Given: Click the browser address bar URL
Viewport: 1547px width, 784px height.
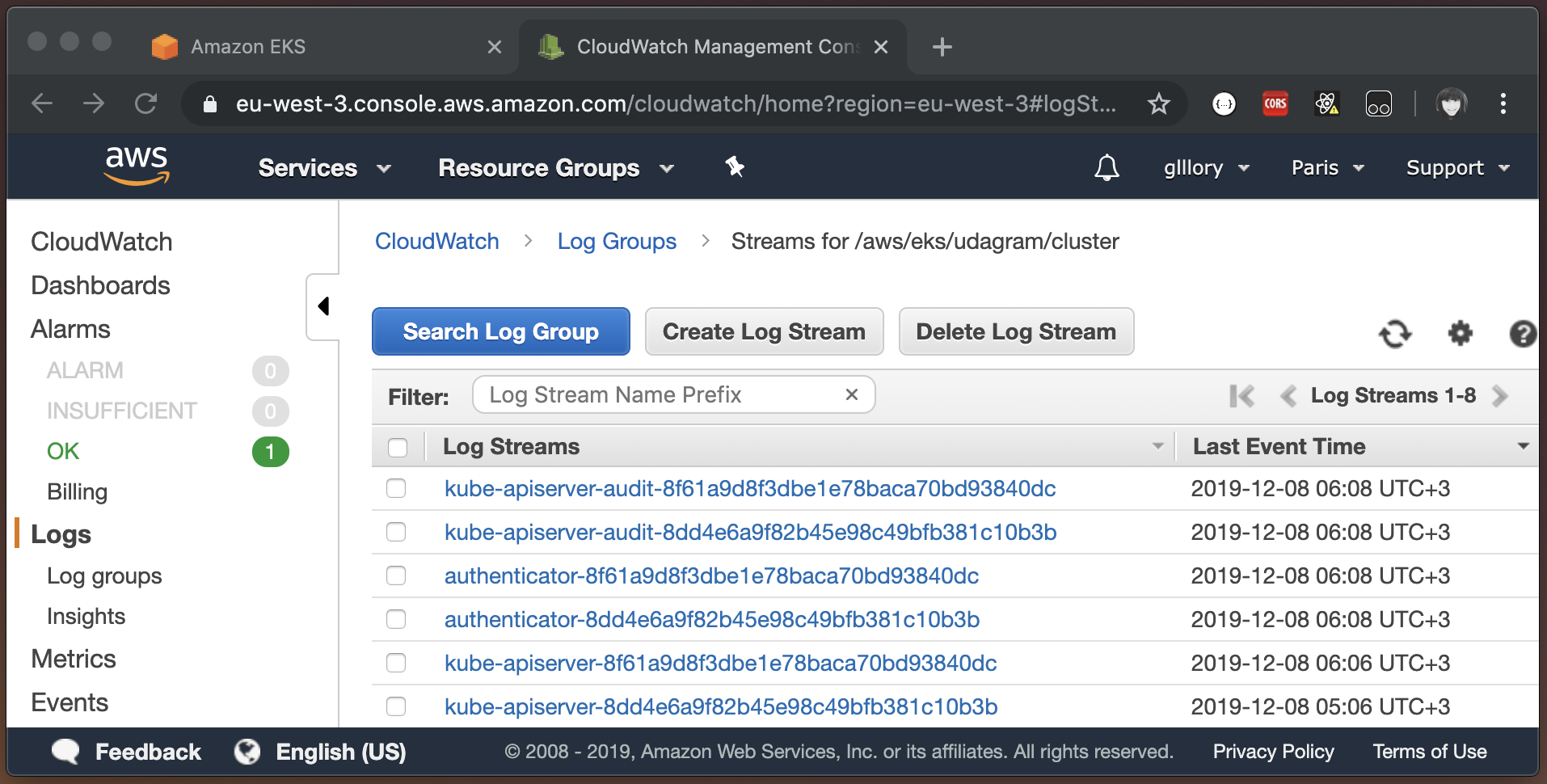Looking at the screenshot, I should click(675, 103).
